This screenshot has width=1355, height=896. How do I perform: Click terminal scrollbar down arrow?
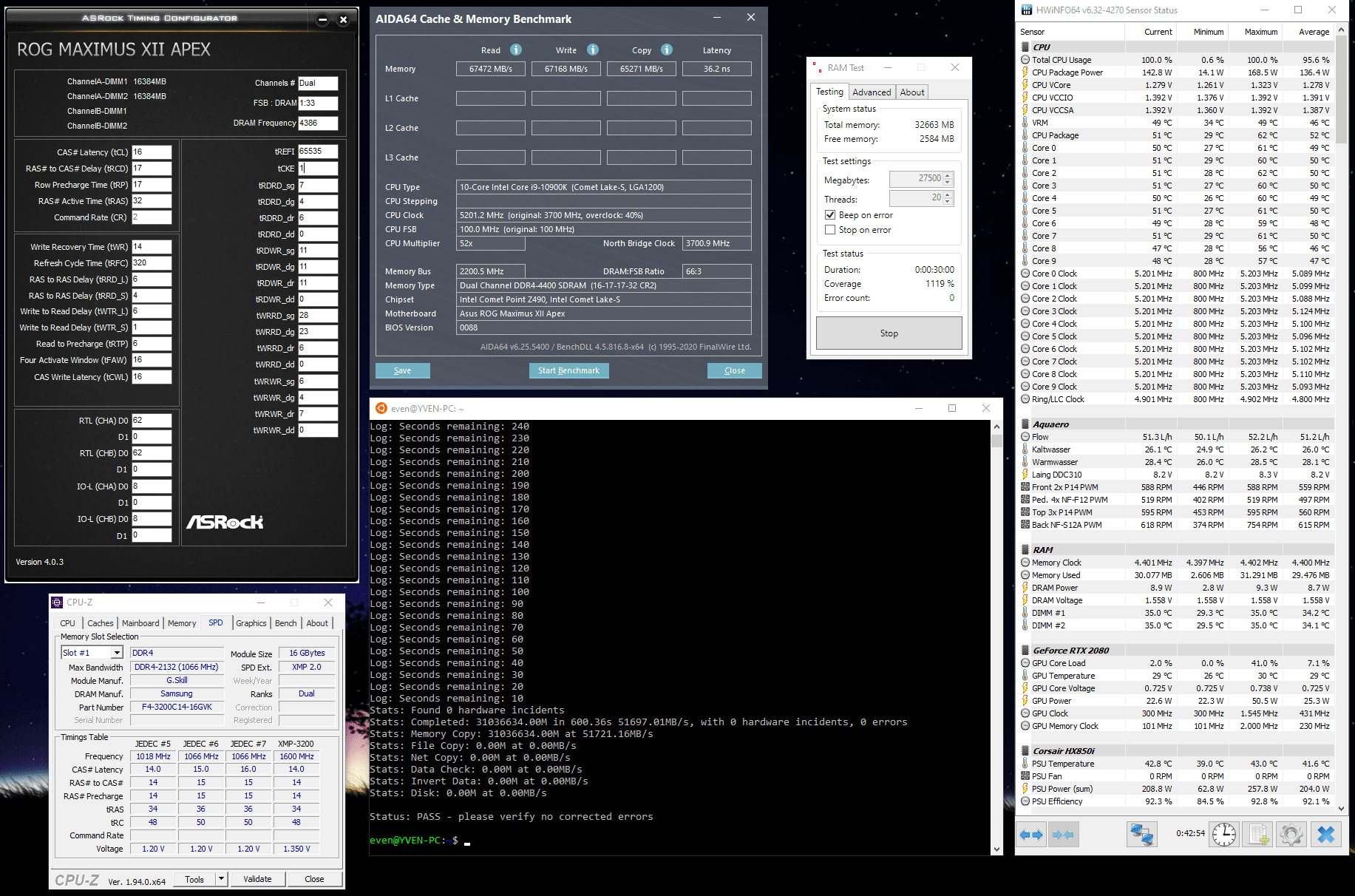(x=996, y=849)
